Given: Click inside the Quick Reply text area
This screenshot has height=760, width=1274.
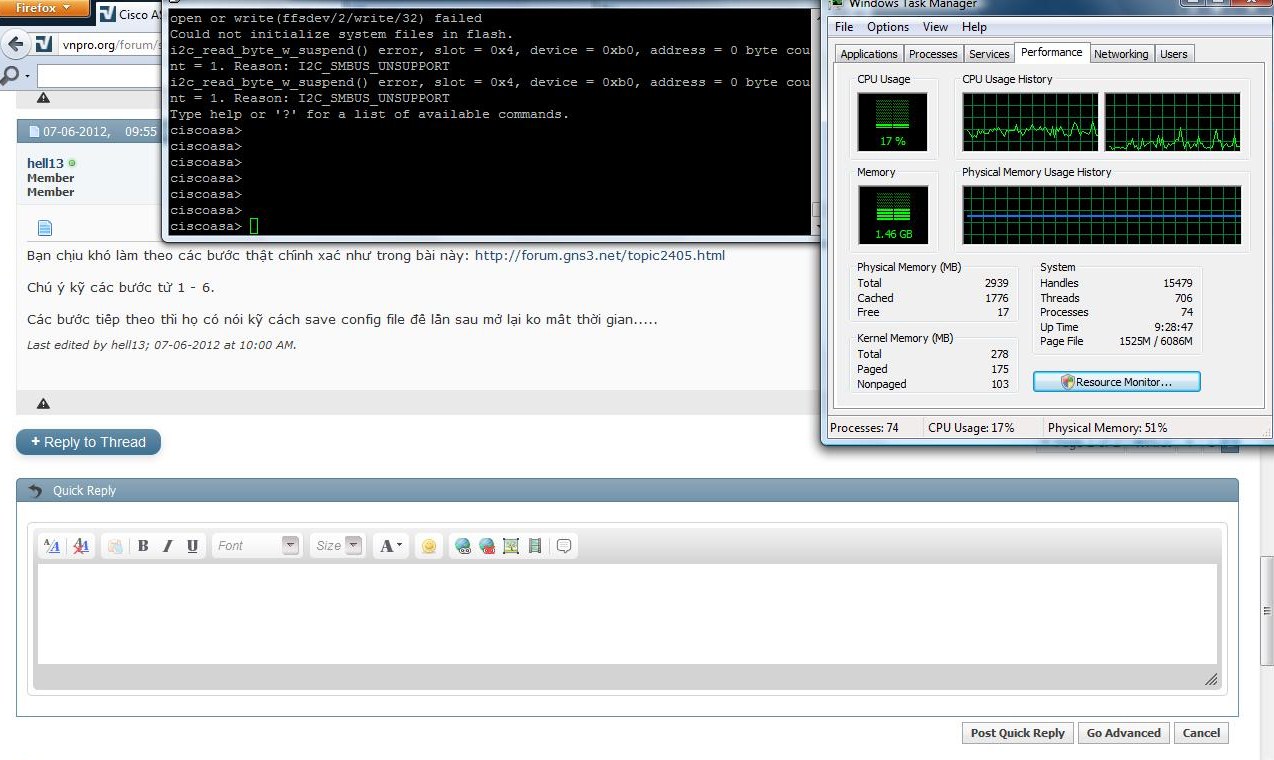Looking at the screenshot, I should pyautogui.click(x=627, y=614).
